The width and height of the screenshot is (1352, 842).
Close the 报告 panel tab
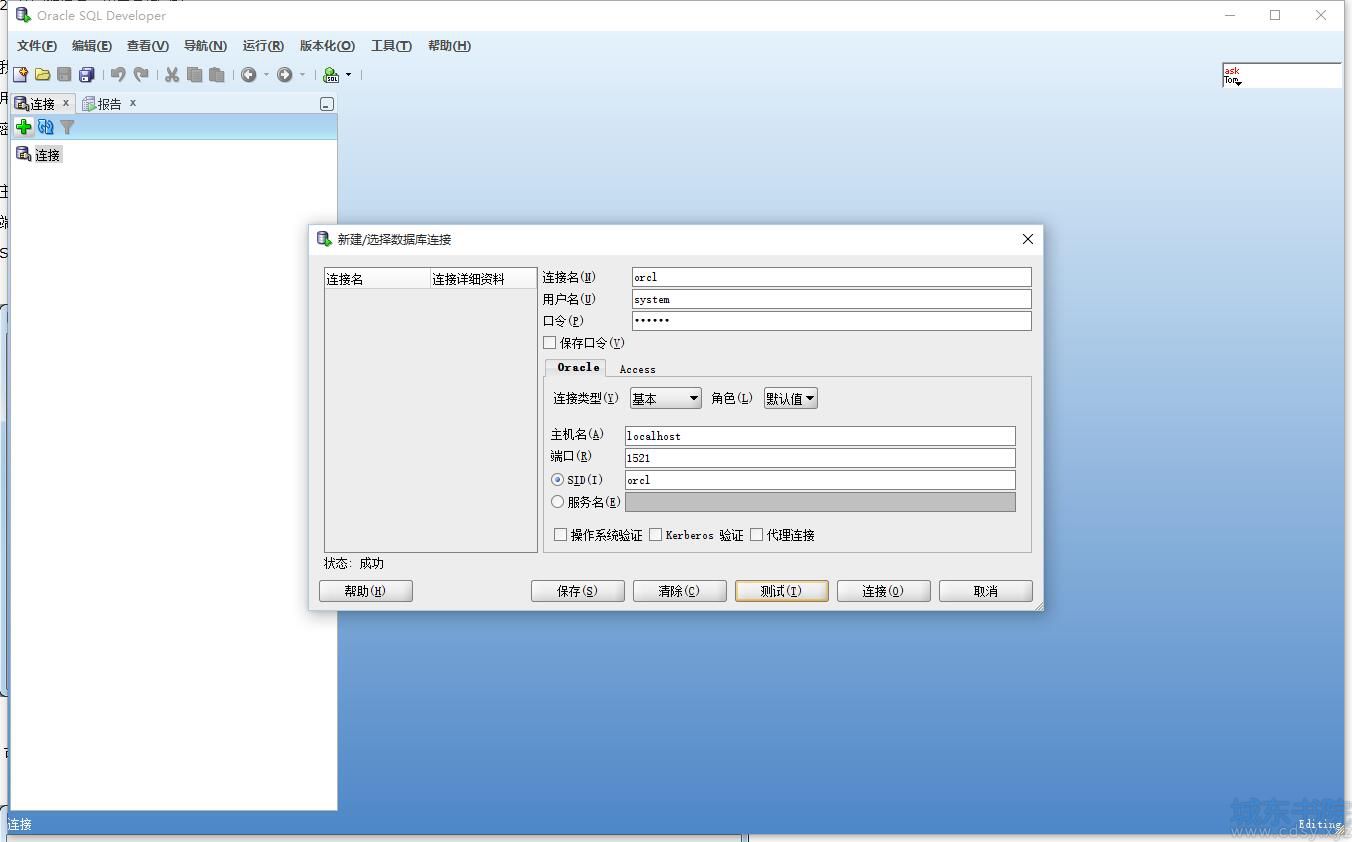132,103
